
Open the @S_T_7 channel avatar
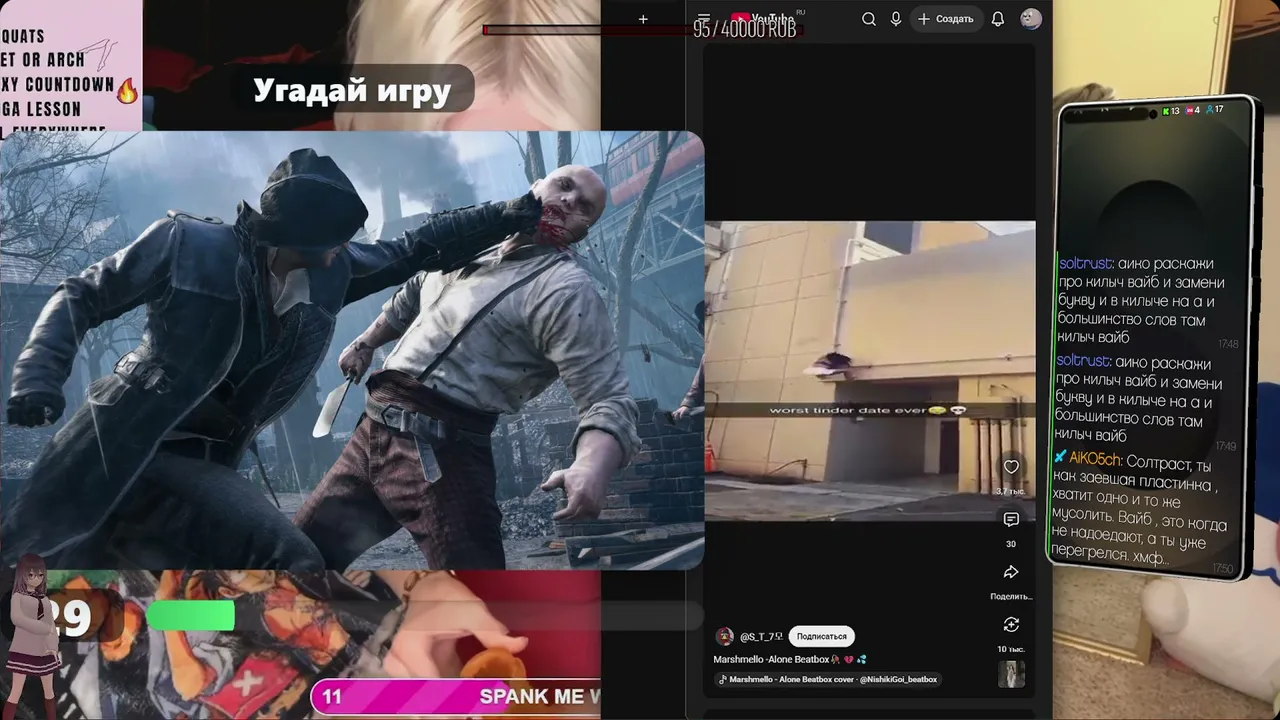tap(724, 636)
